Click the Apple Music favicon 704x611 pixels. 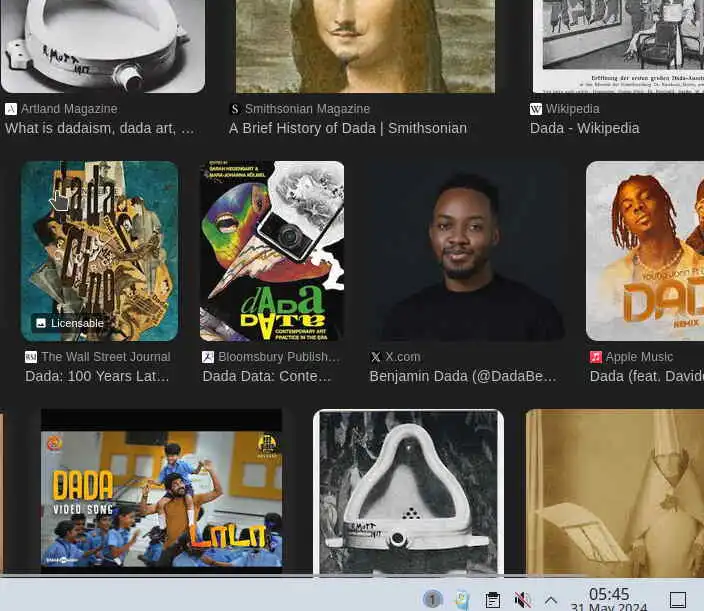click(595, 357)
